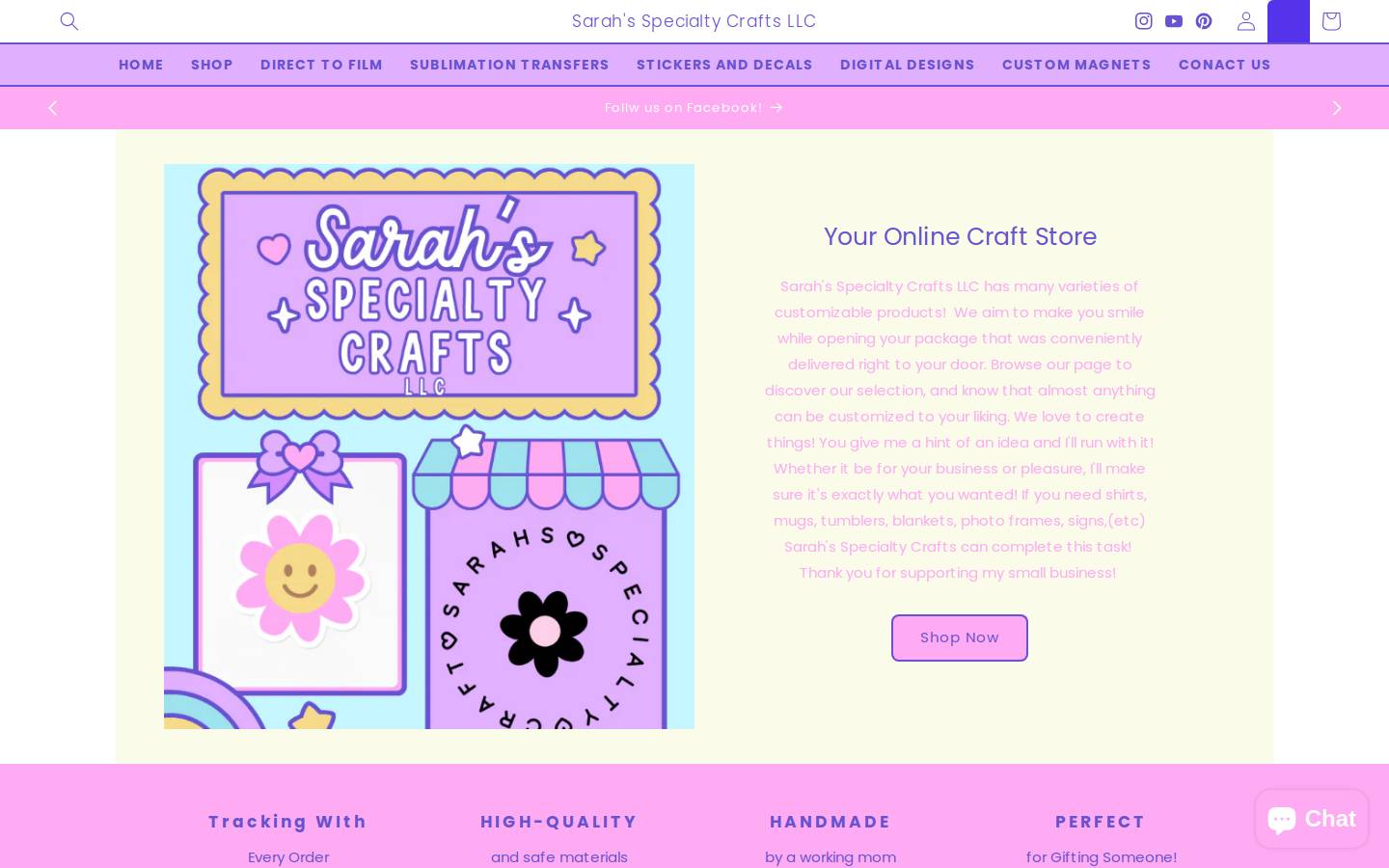1389x868 pixels.
Task: Open DIRECT TO FILM menu item
Action: coord(321,65)
